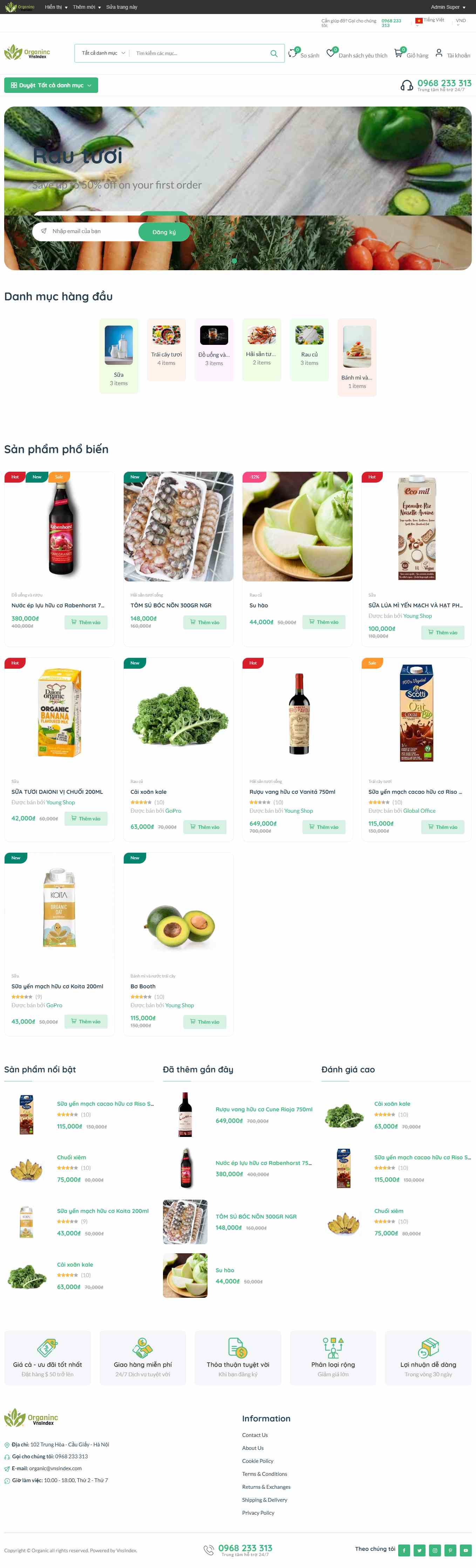The image size is (476, 1568).
Task: Open the Pinterest icon in footer
Action: [x=450, y=1550]
